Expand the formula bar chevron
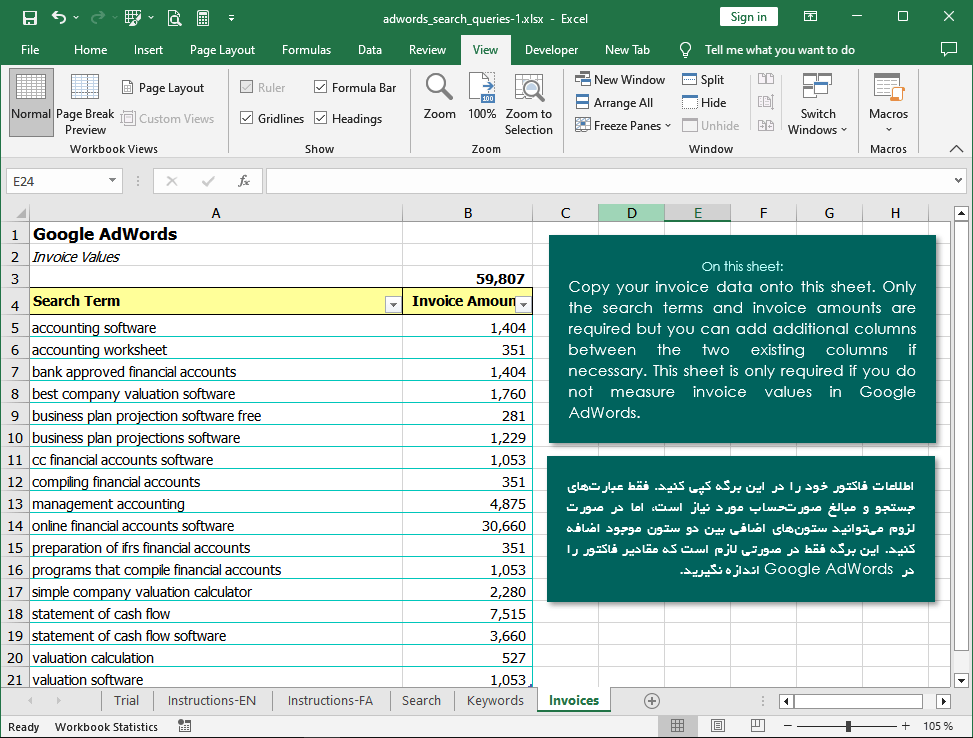This screenshot has height=738, width=973. 959,181
